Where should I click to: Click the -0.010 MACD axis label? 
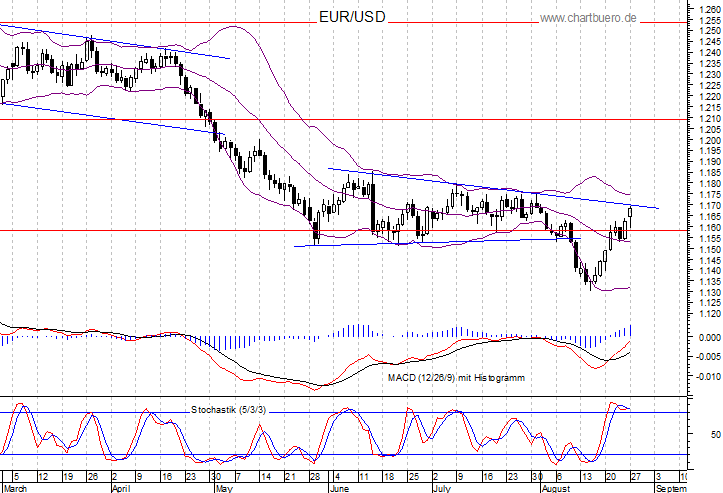pos(706,377)
